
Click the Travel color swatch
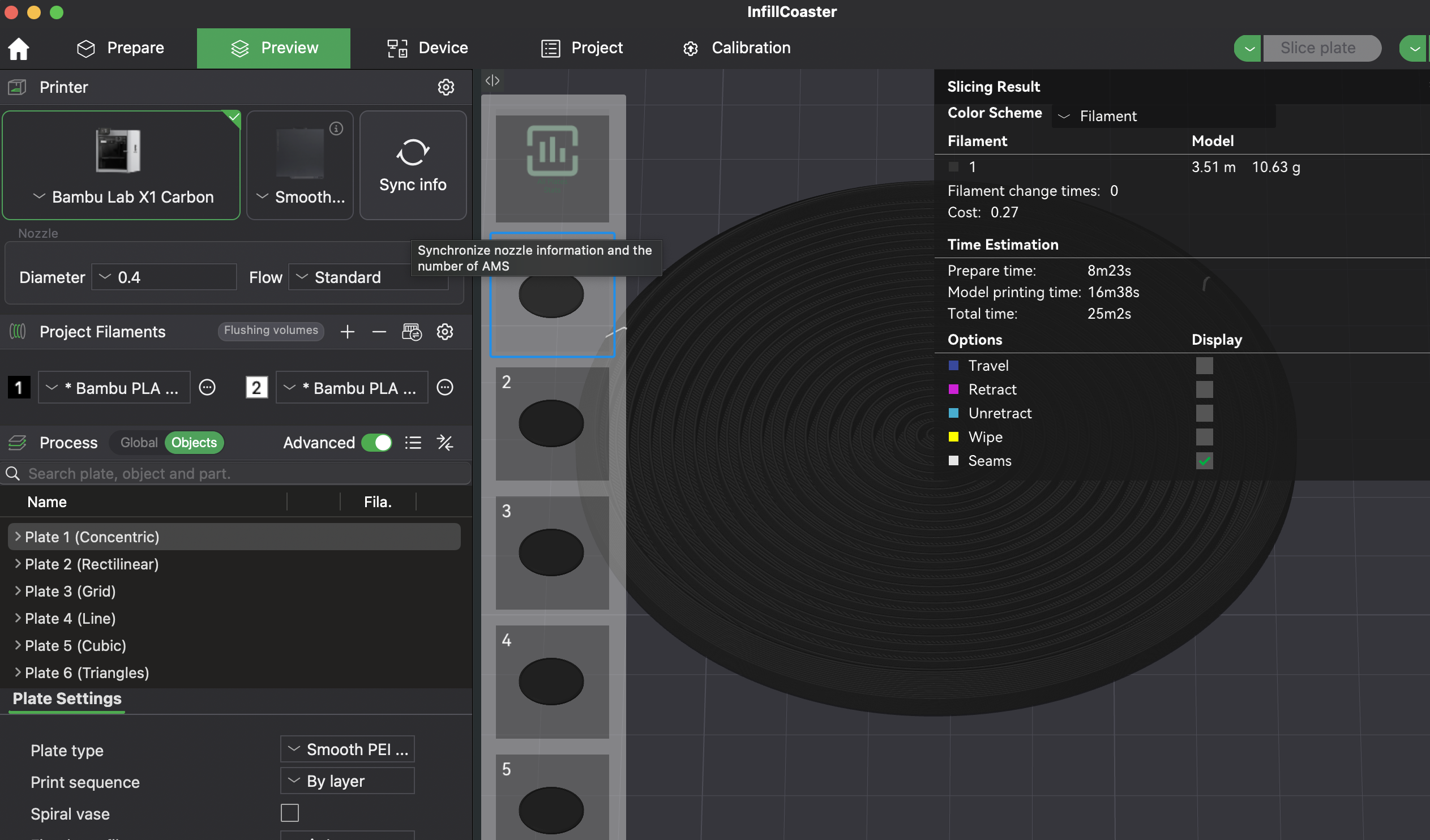pyautogui.click(x=953, y=366)
